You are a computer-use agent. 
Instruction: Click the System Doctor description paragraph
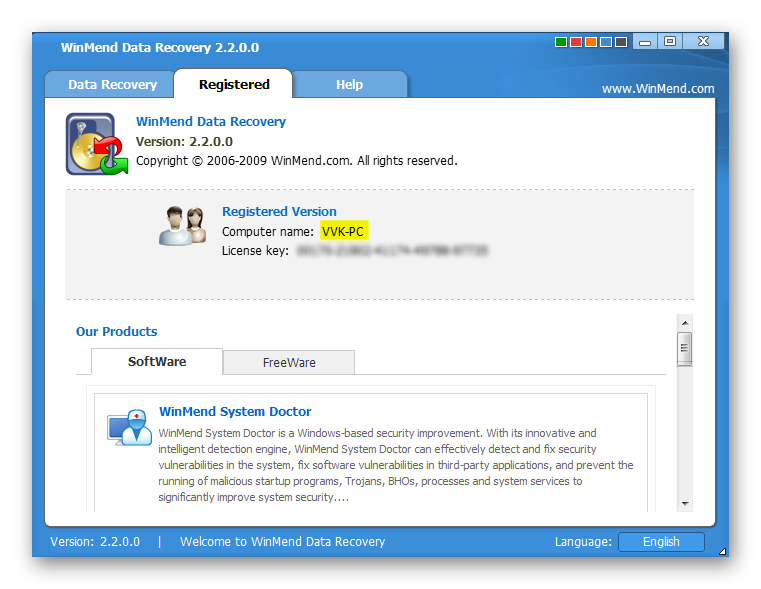coord(396,465)
